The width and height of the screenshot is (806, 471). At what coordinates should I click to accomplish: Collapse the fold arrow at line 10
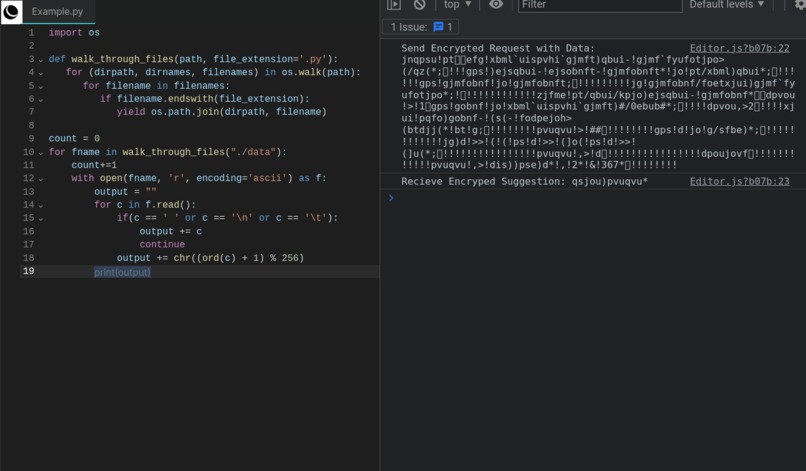tap(41, 153)
